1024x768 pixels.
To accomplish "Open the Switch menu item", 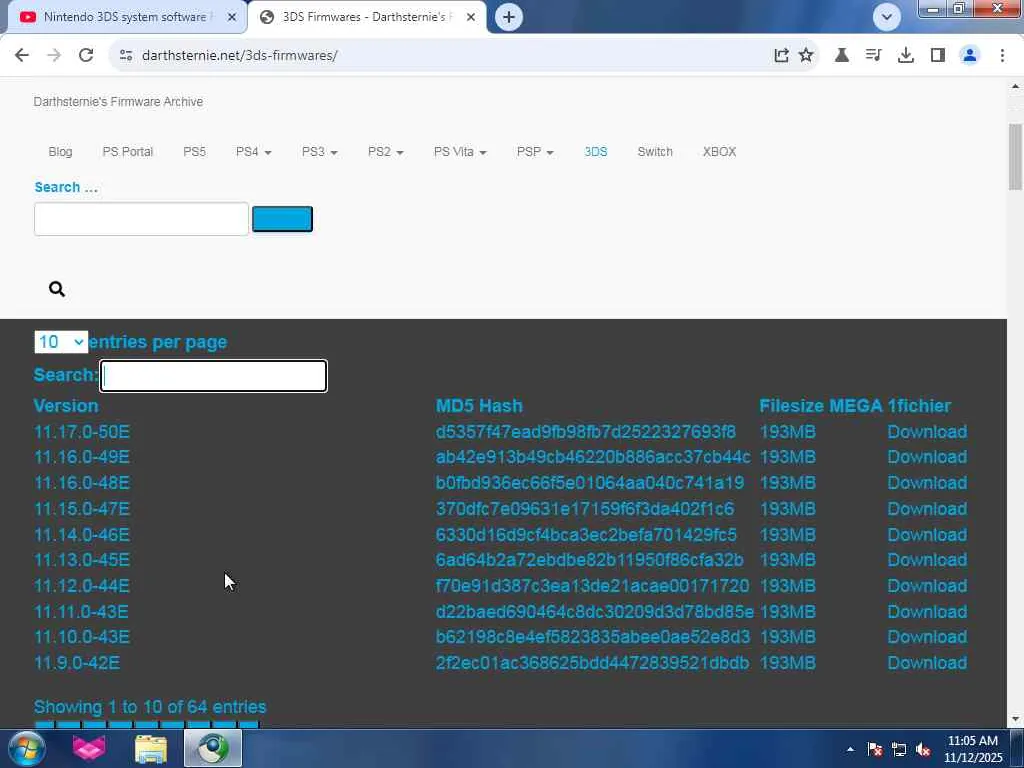I will (x=655, y=152).
